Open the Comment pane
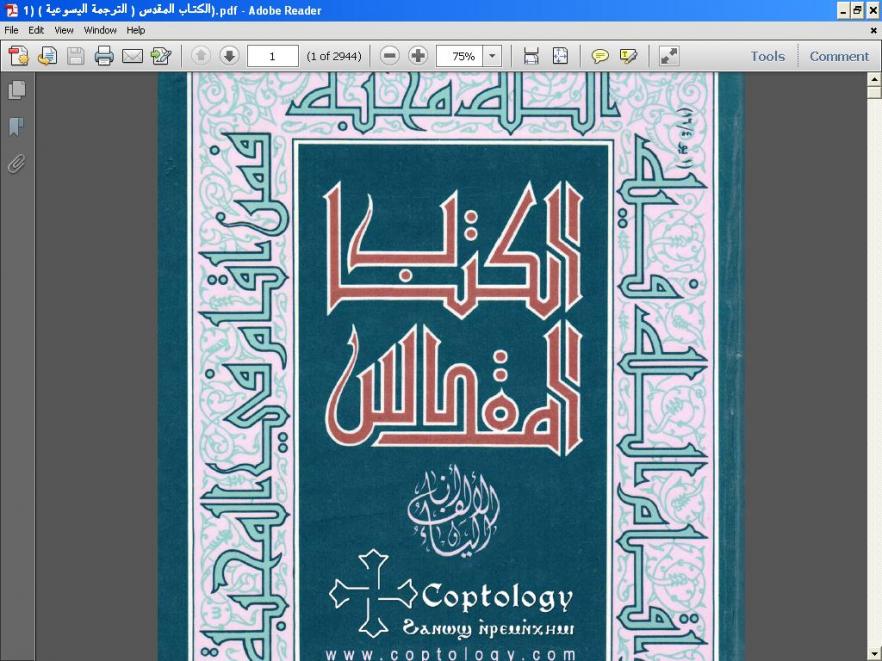The height and width of the screenshot is (661, 882). click(839, 56)
